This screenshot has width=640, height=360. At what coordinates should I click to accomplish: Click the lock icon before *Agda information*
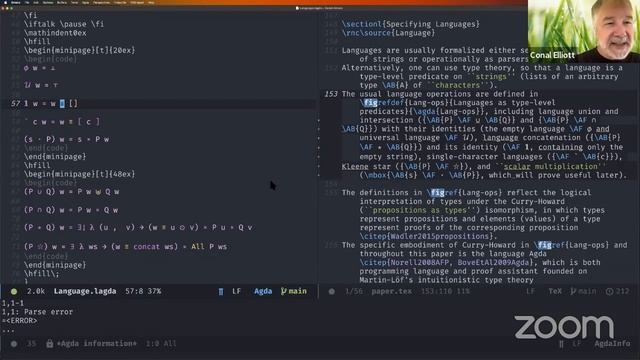(49, 344)
